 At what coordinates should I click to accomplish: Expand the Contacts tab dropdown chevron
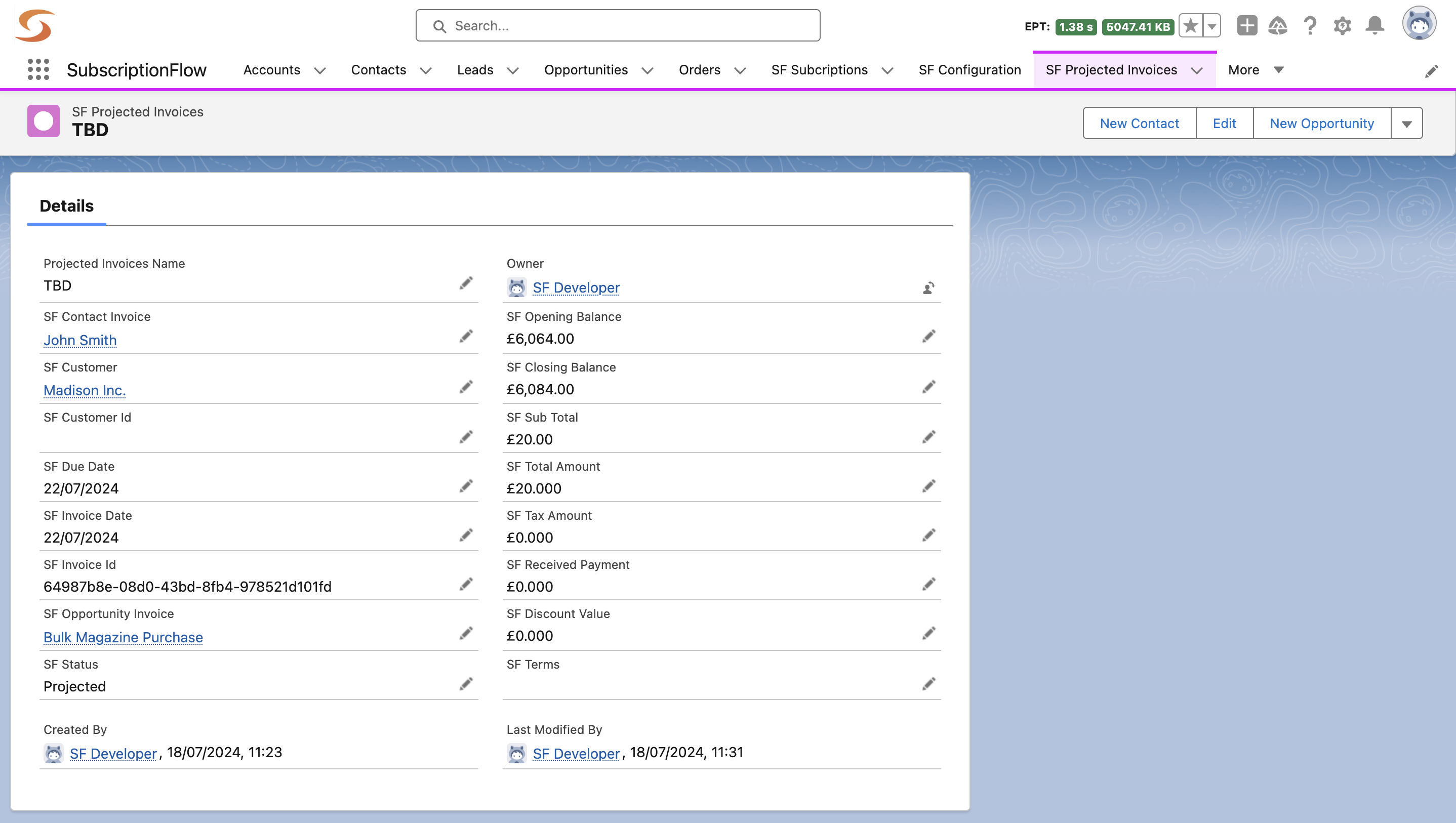(x=426, y=71)
